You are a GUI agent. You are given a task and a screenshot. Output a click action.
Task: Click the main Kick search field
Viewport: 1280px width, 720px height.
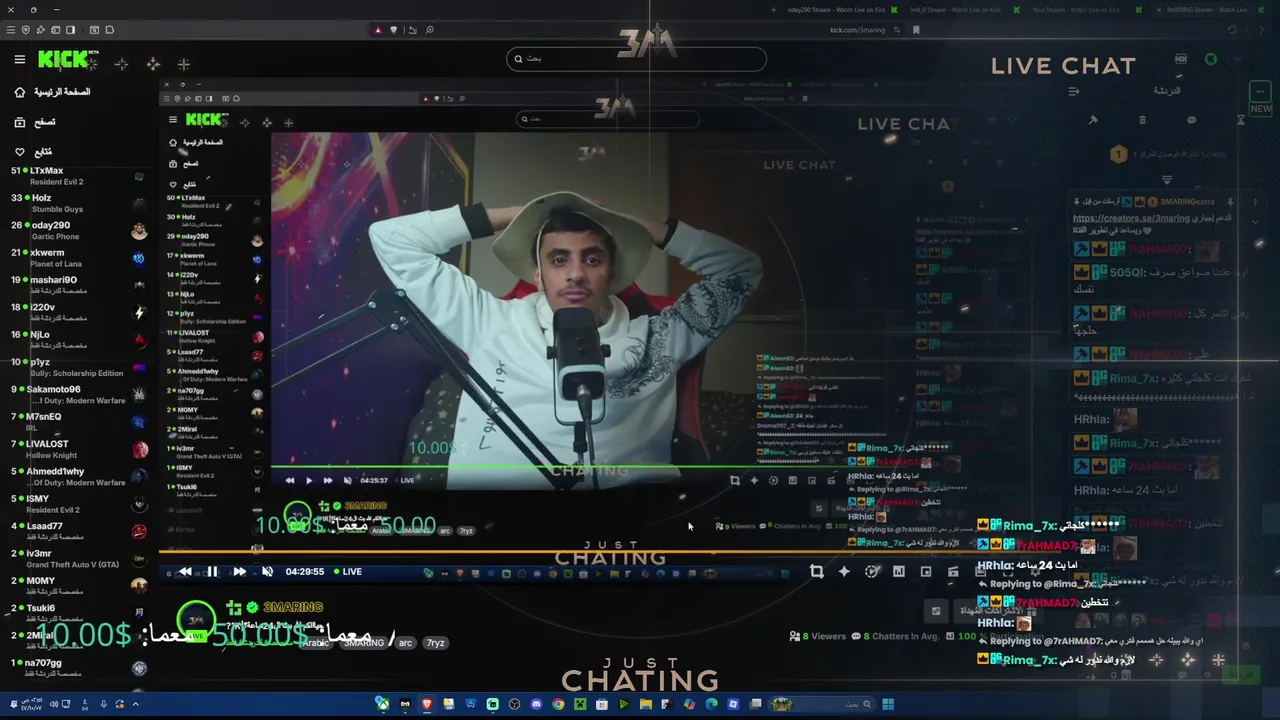coord(636,59)
